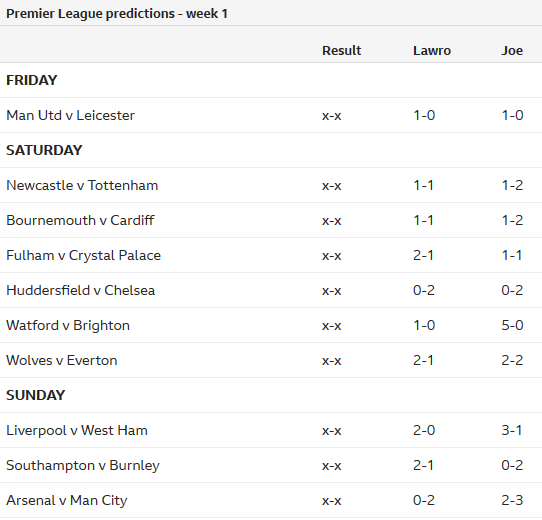Click Joe's 5-0 Watford prediction

(512, 325)
